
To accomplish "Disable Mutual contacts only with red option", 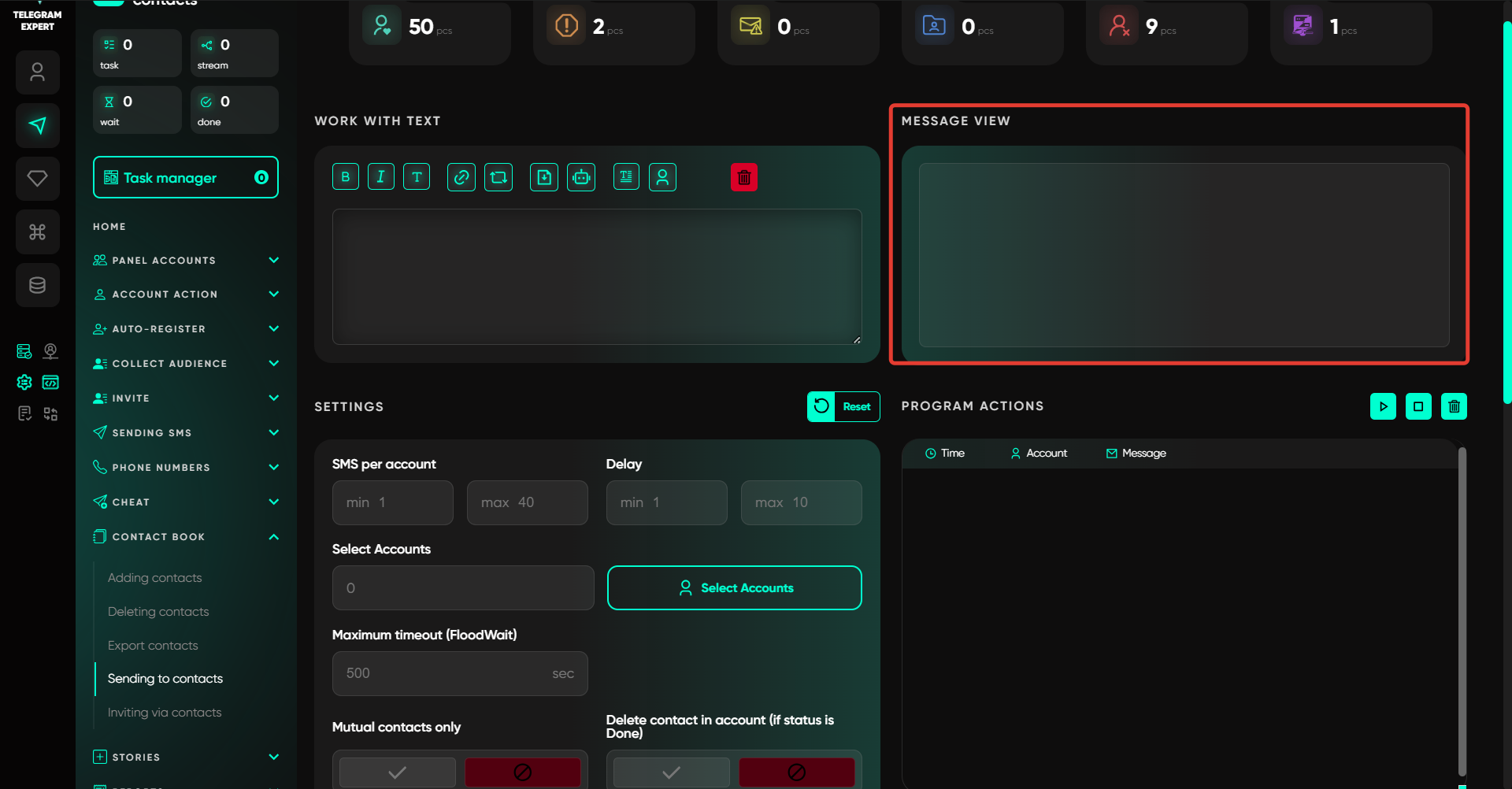I will [522, 772].
